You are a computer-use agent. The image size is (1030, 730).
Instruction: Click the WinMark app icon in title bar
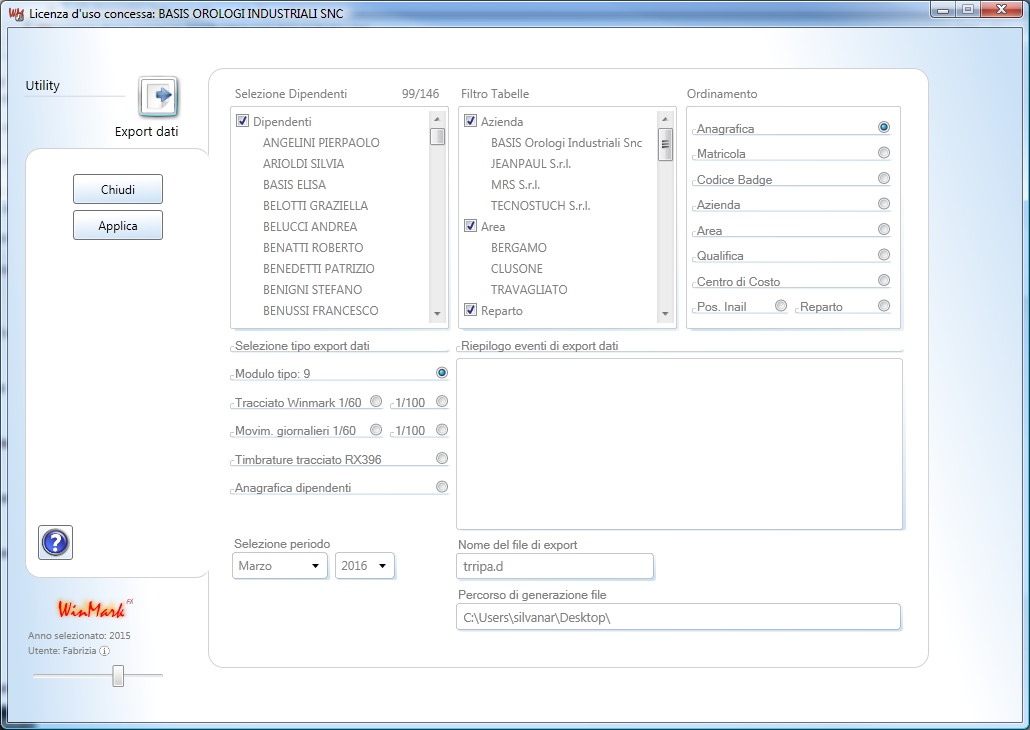pos(16,14)
